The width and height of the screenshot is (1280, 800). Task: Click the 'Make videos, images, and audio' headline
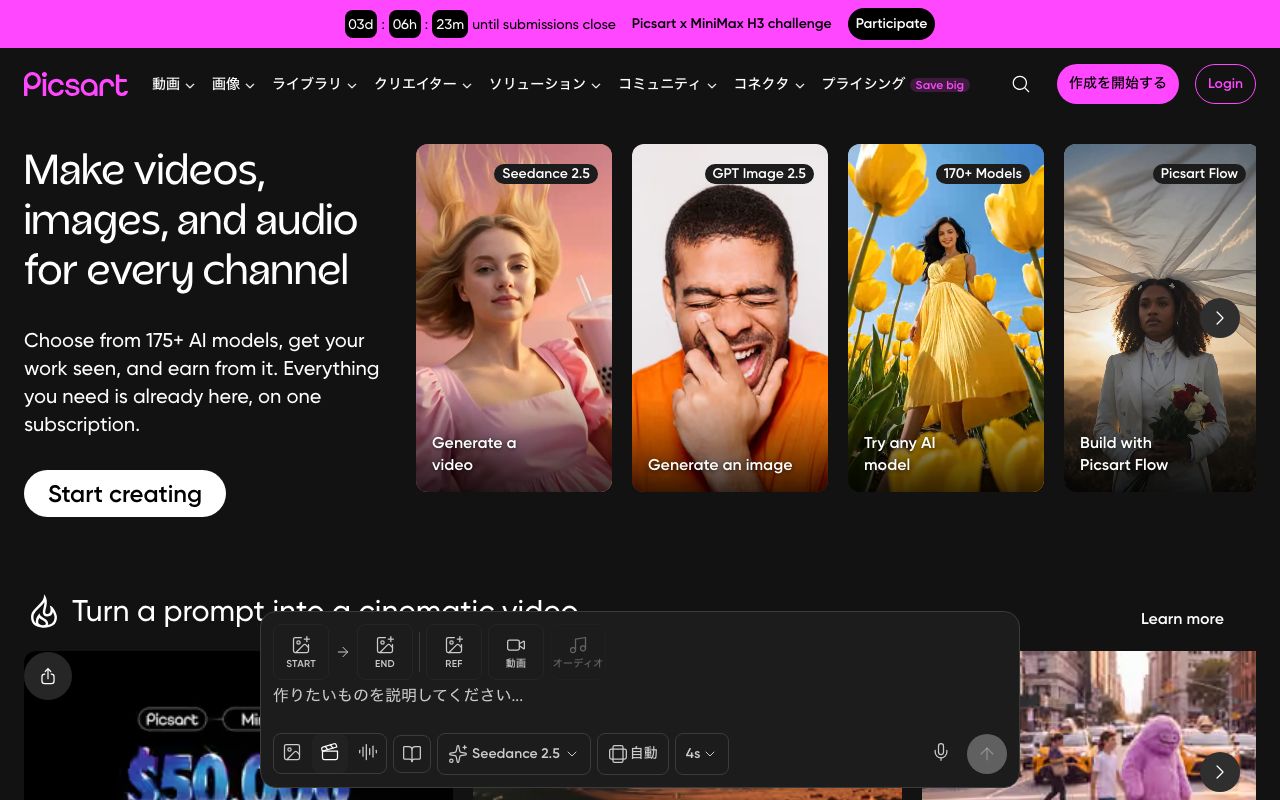(x=191, y=220)
